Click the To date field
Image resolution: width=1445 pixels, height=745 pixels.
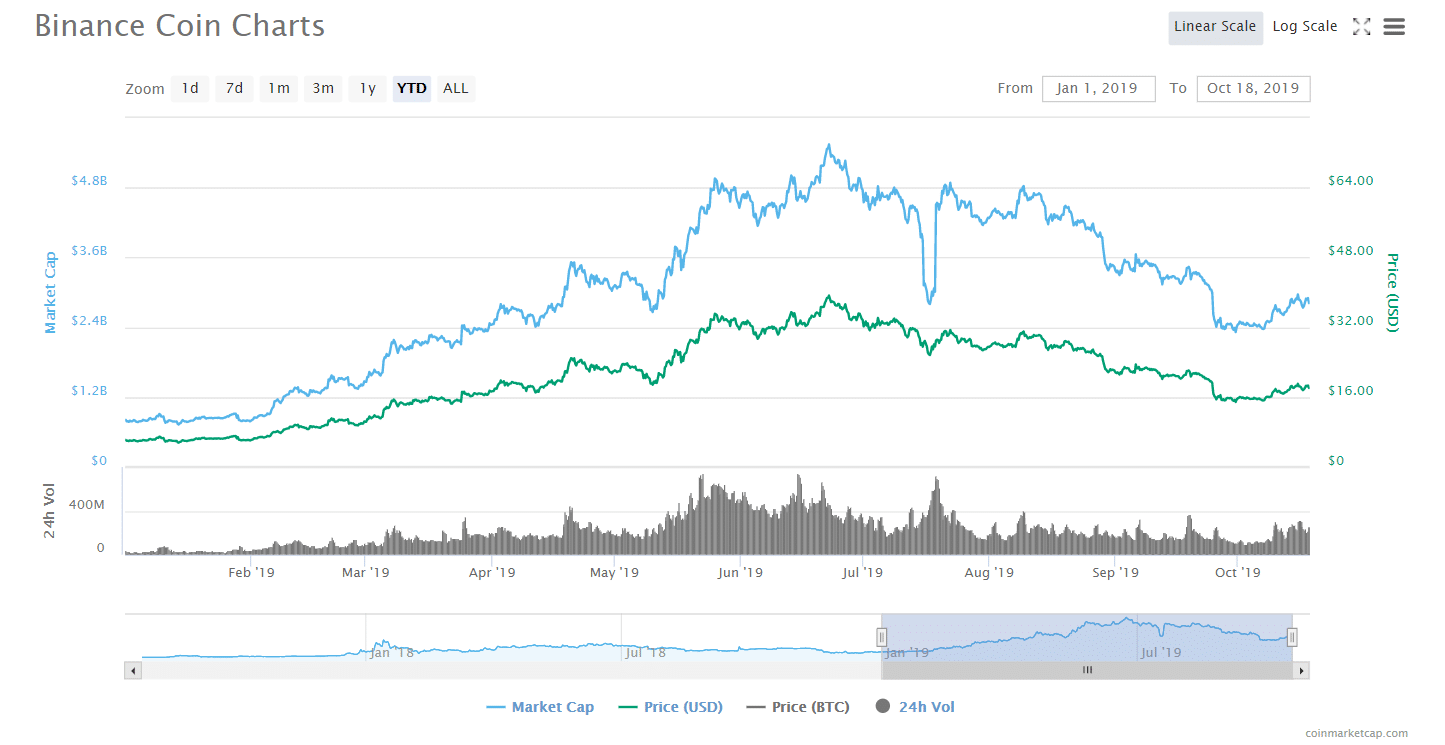point(1253,89)
